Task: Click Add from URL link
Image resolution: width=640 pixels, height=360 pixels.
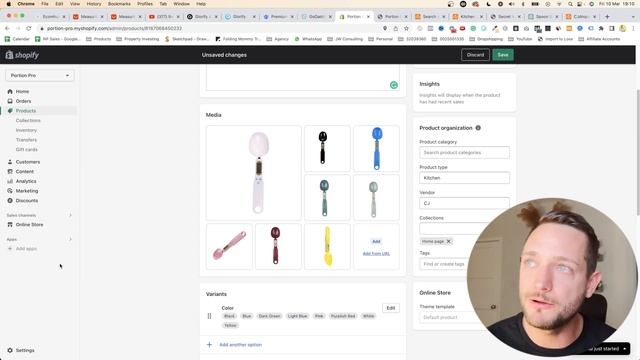Action: coord(376,254)
